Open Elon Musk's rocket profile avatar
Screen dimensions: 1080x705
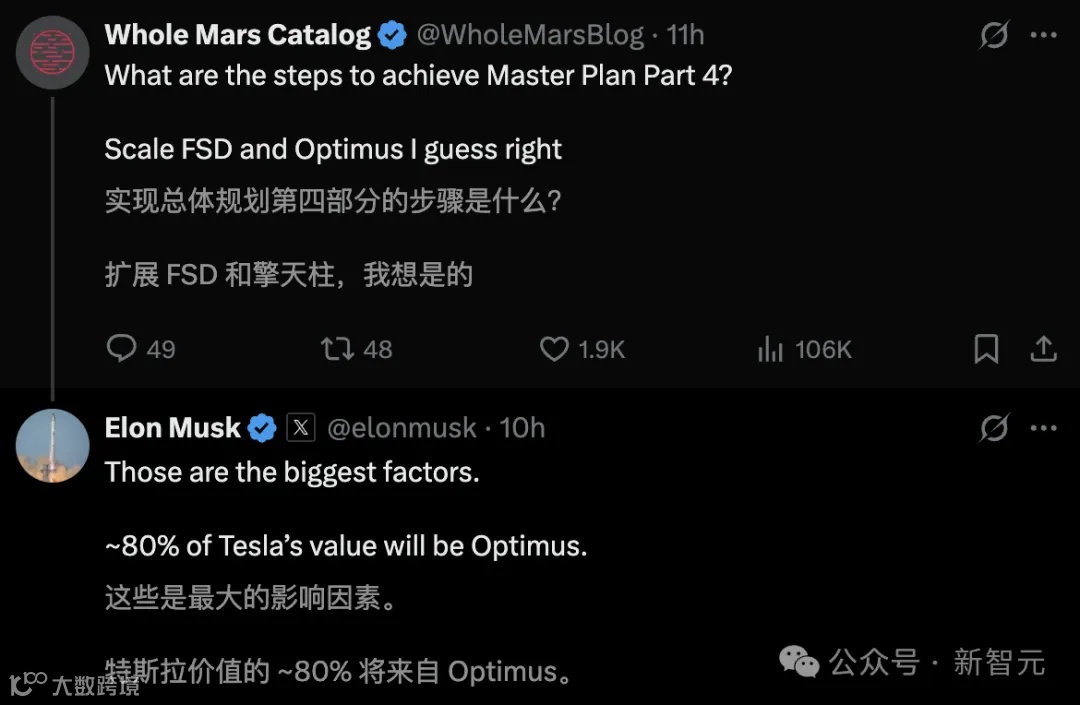tap(53, 445)
